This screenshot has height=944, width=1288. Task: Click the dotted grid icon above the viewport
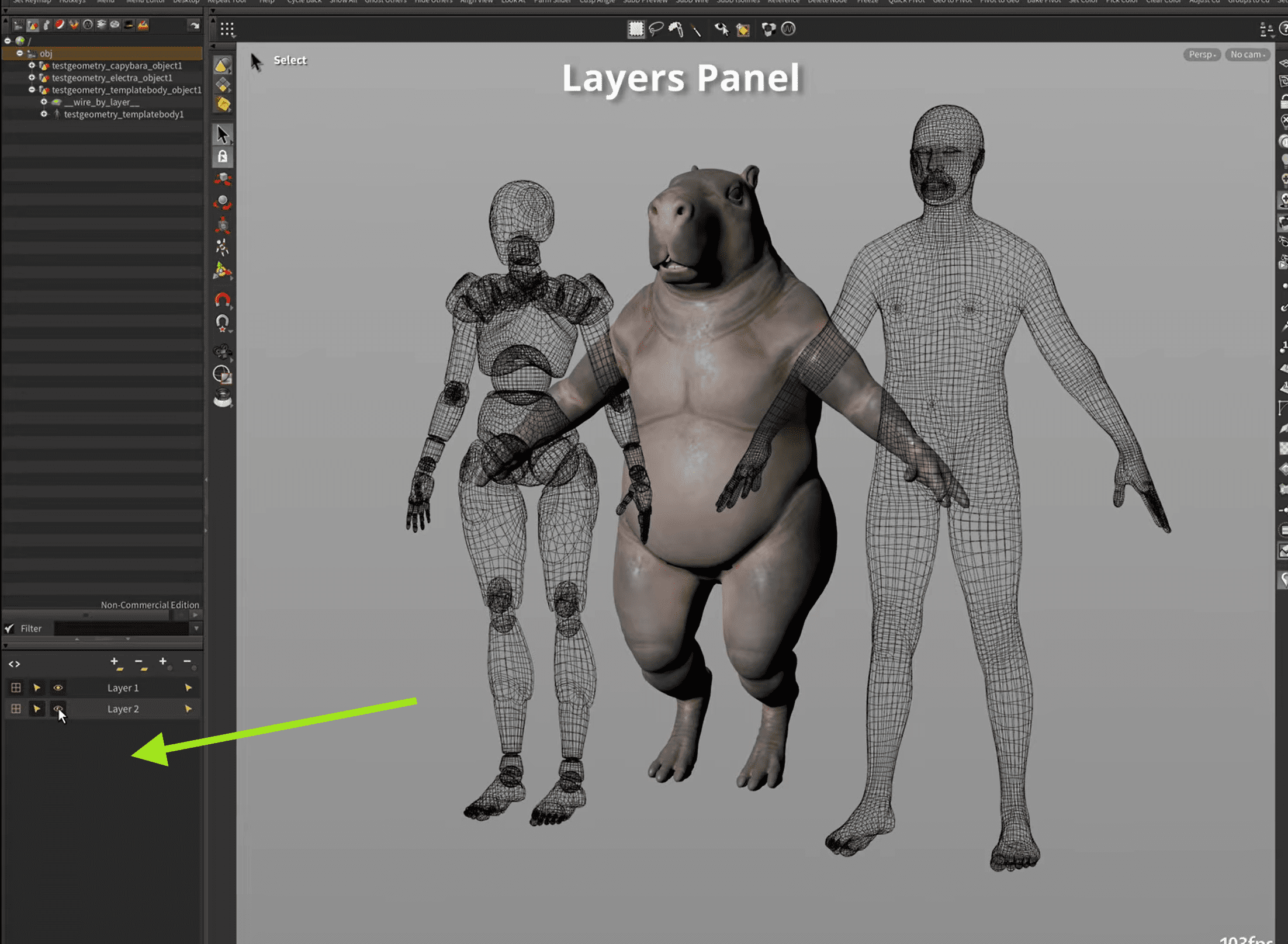227,29
